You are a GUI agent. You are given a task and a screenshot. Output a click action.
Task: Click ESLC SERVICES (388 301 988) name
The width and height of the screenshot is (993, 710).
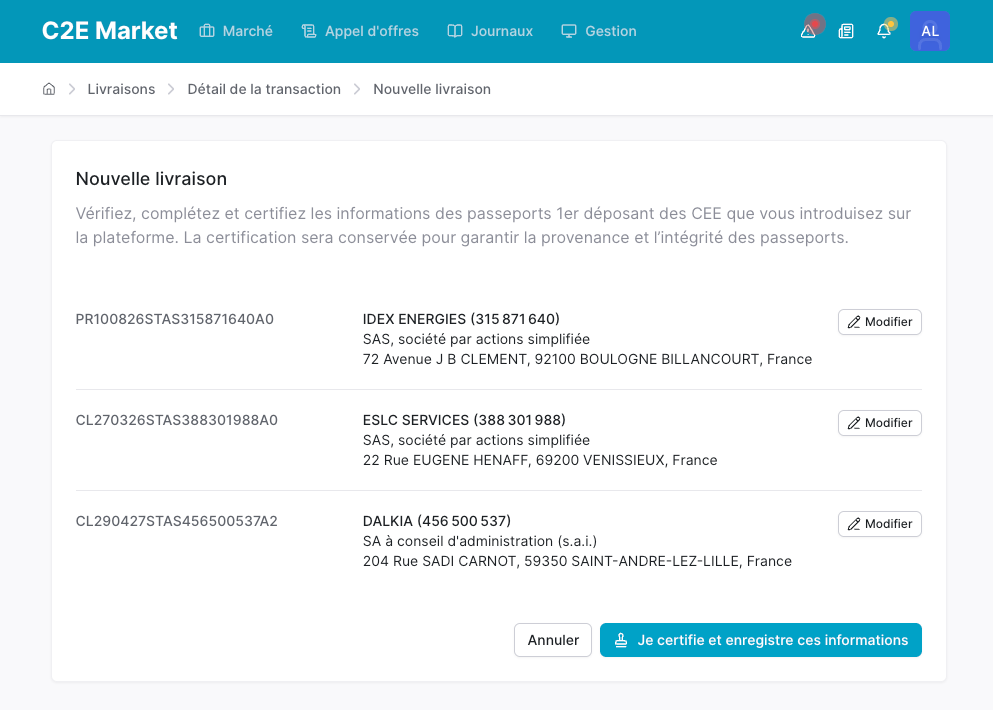click(464, 420)
